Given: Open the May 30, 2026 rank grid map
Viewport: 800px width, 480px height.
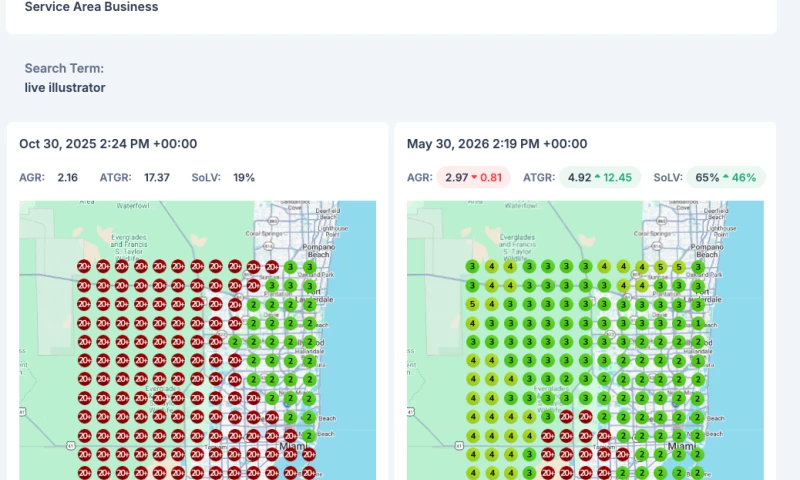Looking at the screenshot, I should (x=585, y=340).
